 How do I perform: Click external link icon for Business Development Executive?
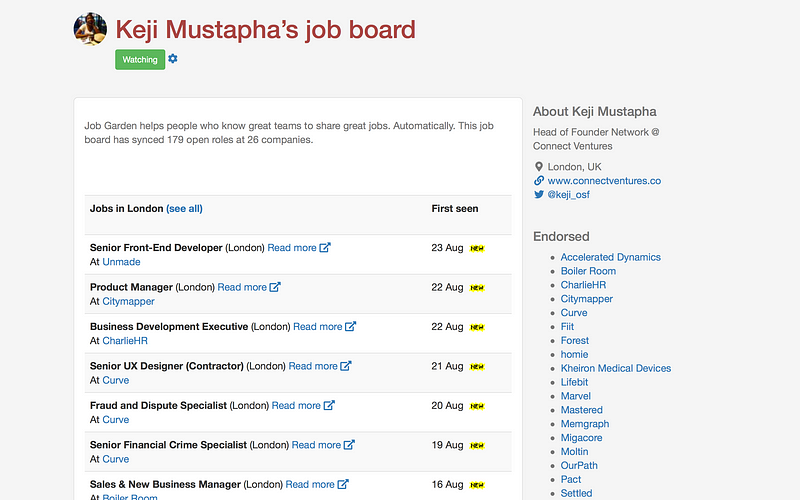tap(351, 326)
